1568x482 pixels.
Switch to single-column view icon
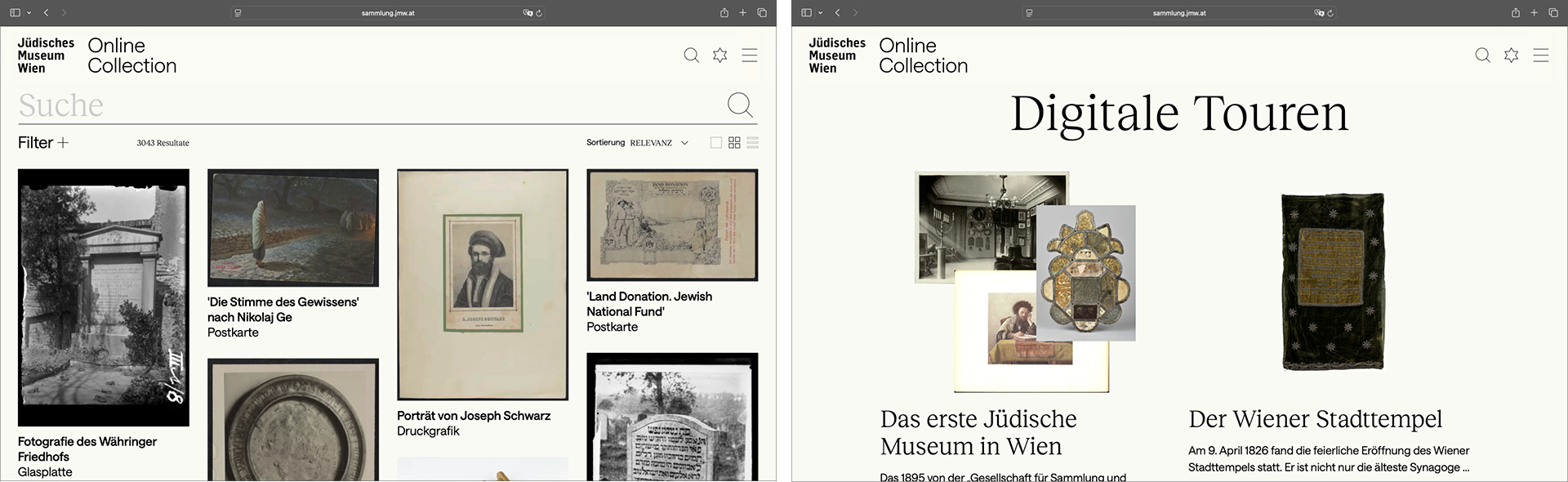coord(716,142)
